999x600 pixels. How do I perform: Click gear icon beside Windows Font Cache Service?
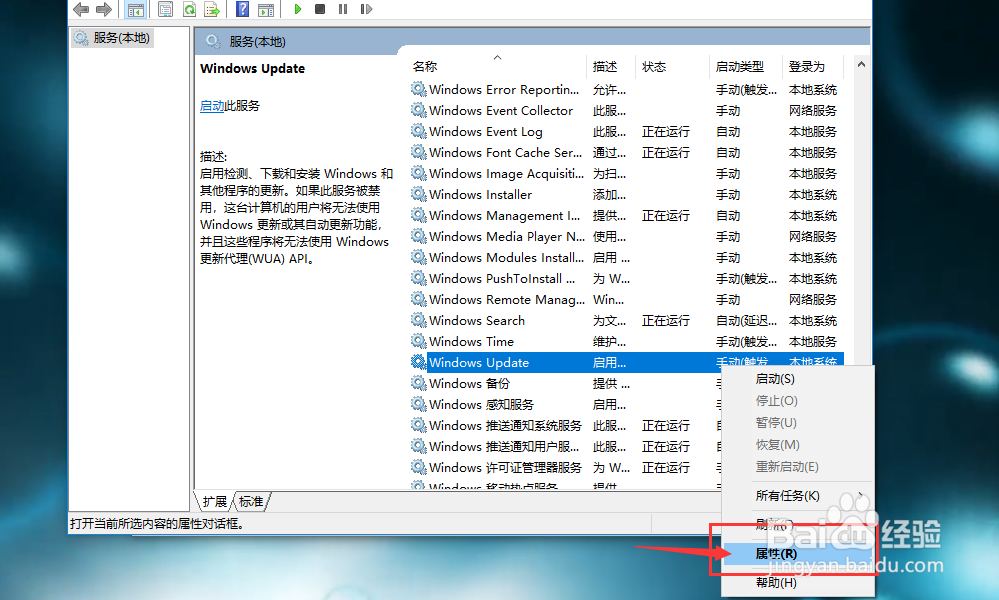(419, 152)
